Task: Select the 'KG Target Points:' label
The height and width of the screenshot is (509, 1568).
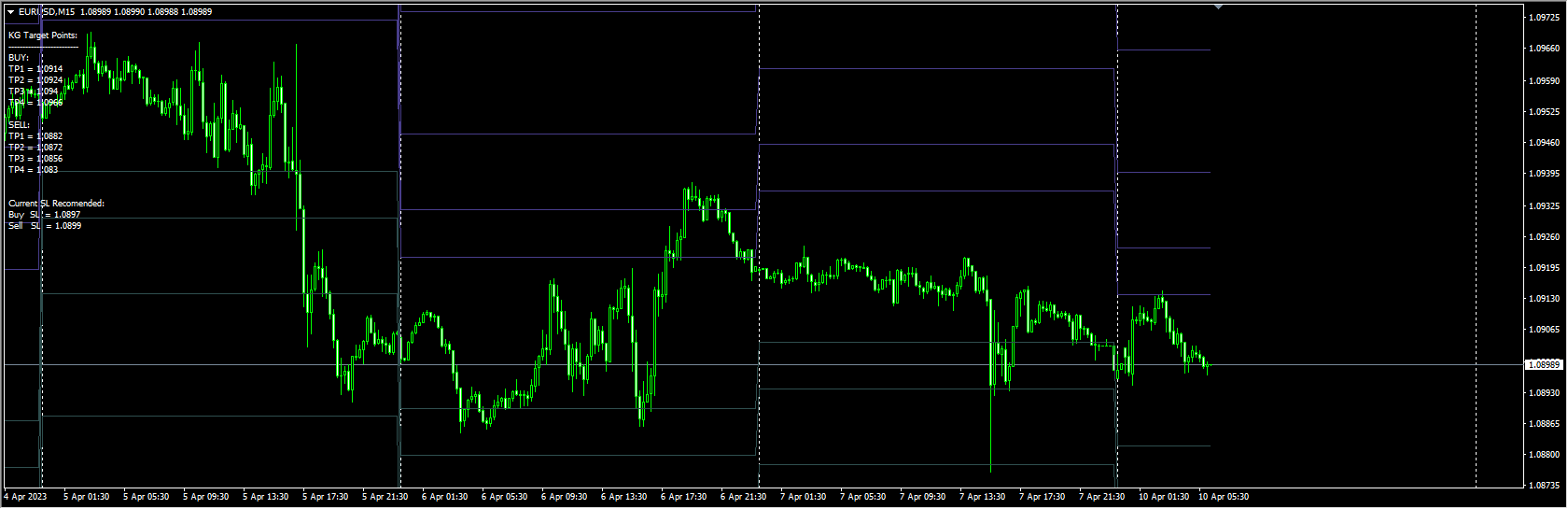Action: [43, 35]
